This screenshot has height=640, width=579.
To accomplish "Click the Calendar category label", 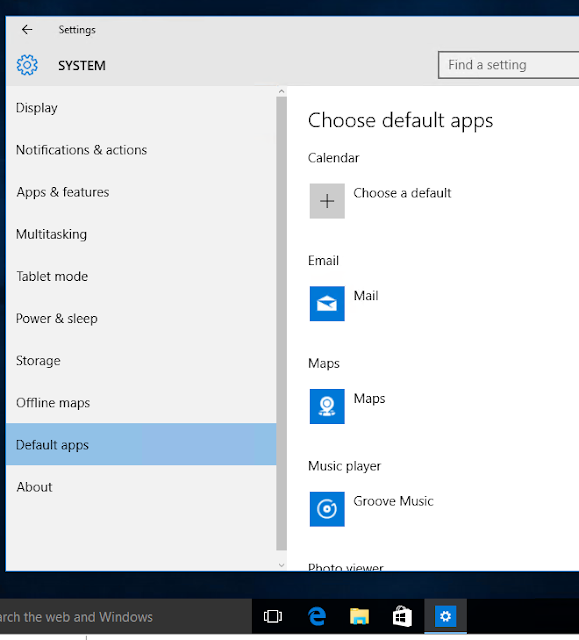I will (x=333, y=158).
